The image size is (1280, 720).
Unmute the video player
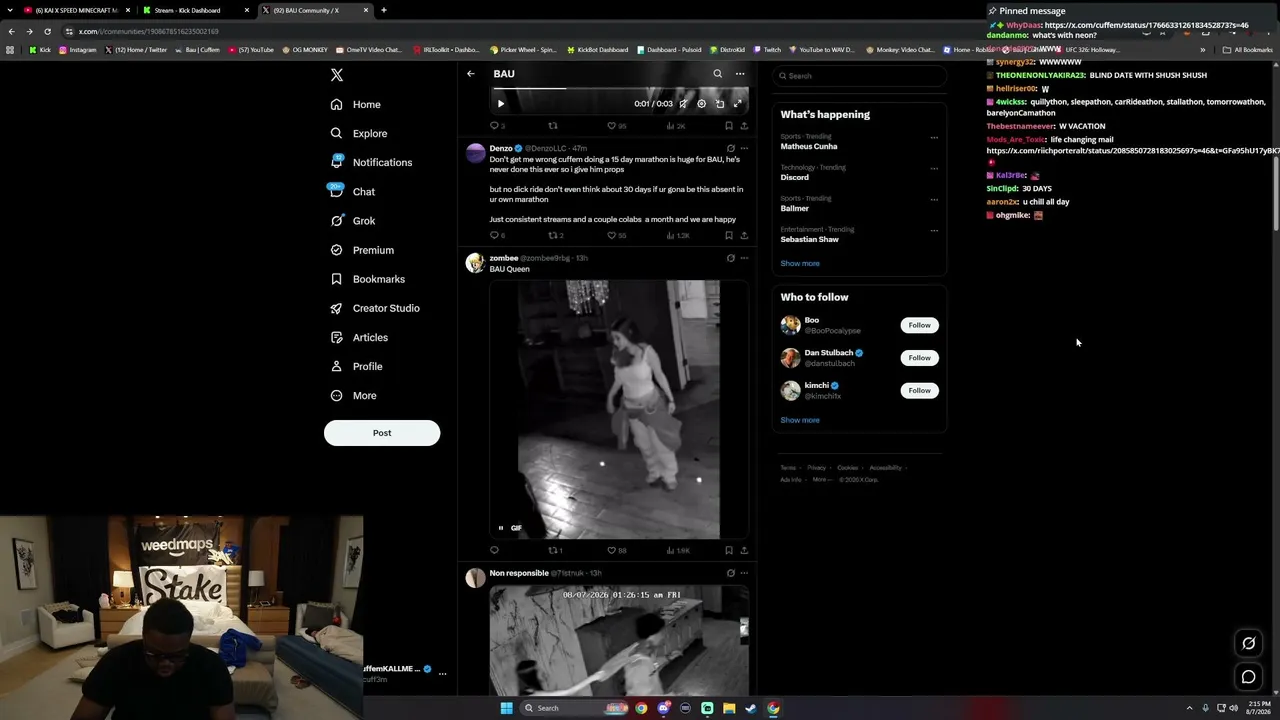coord(683,104)
